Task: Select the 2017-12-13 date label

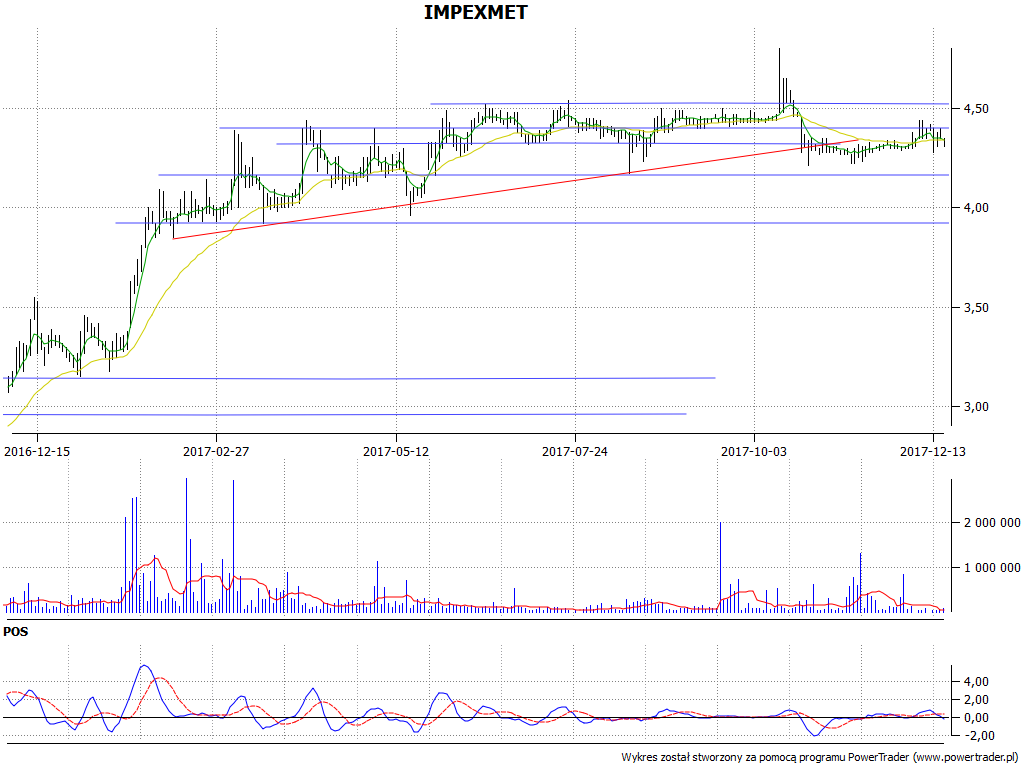Action: pos(933,451)
